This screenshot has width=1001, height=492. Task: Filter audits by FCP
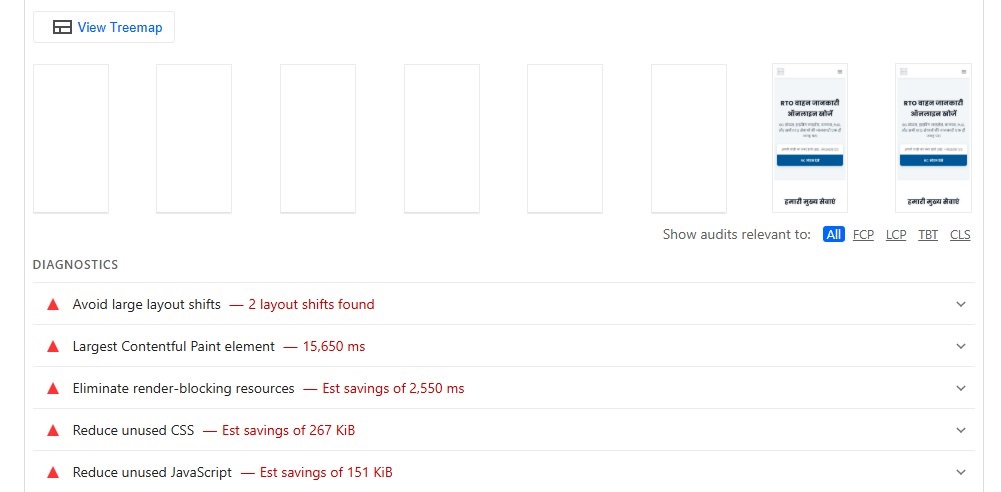point(863,235)
